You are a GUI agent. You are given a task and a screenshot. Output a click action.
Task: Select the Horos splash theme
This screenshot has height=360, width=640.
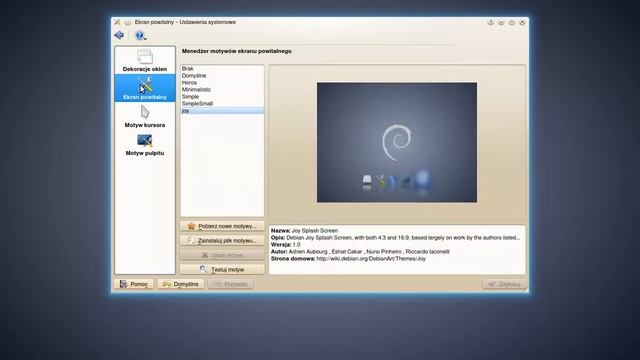pyautogui.click(x=222, y=82)
